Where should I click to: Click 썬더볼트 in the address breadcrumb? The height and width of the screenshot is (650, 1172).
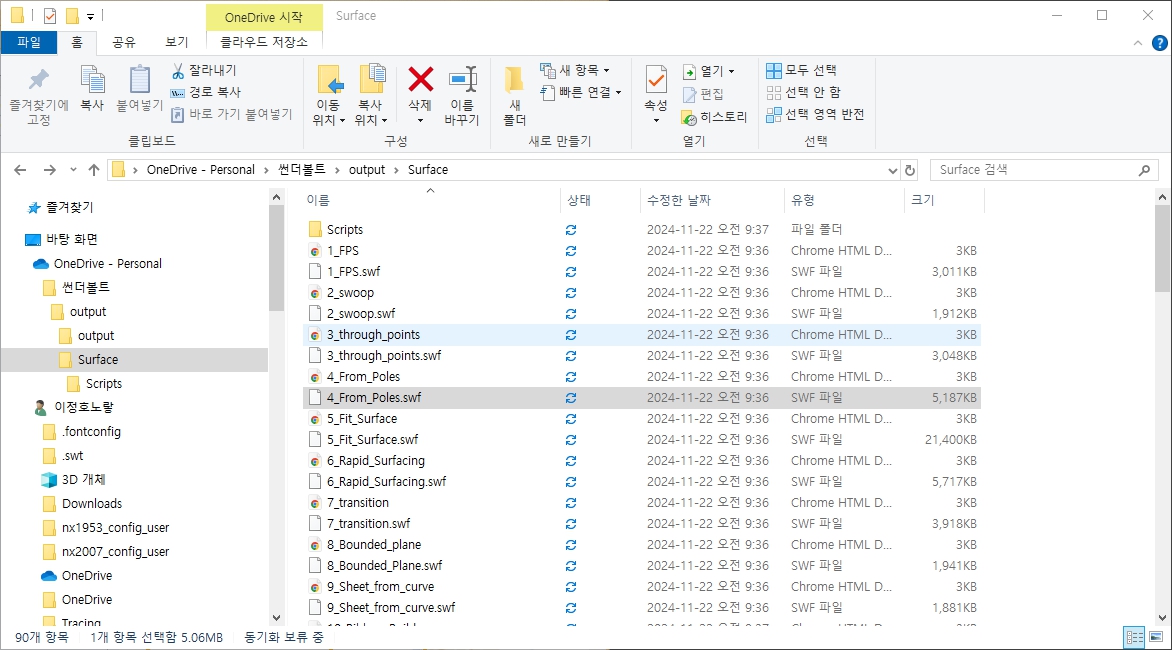[302, 170]
